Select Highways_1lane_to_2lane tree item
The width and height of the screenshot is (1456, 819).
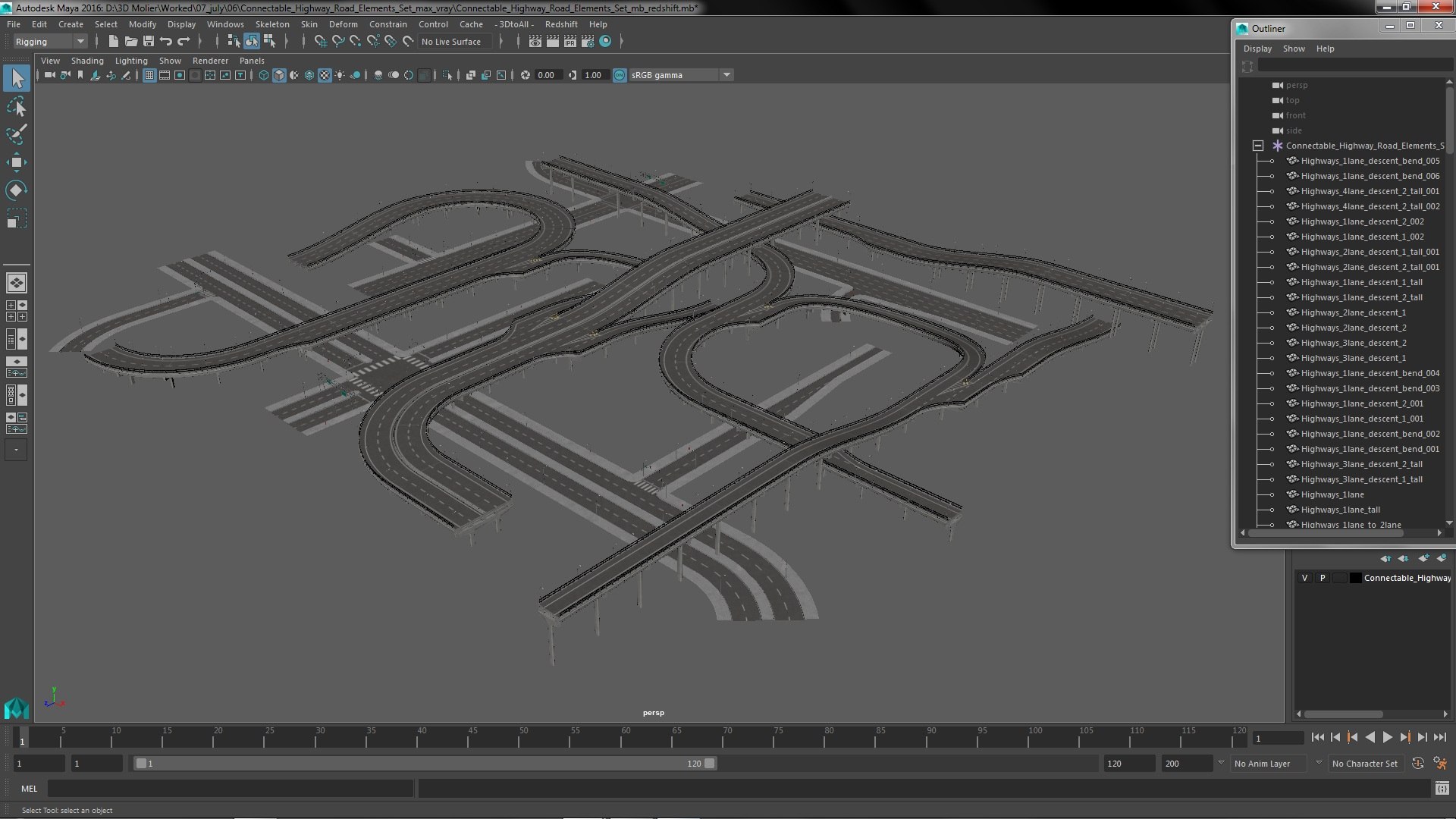click(1351, 524)
